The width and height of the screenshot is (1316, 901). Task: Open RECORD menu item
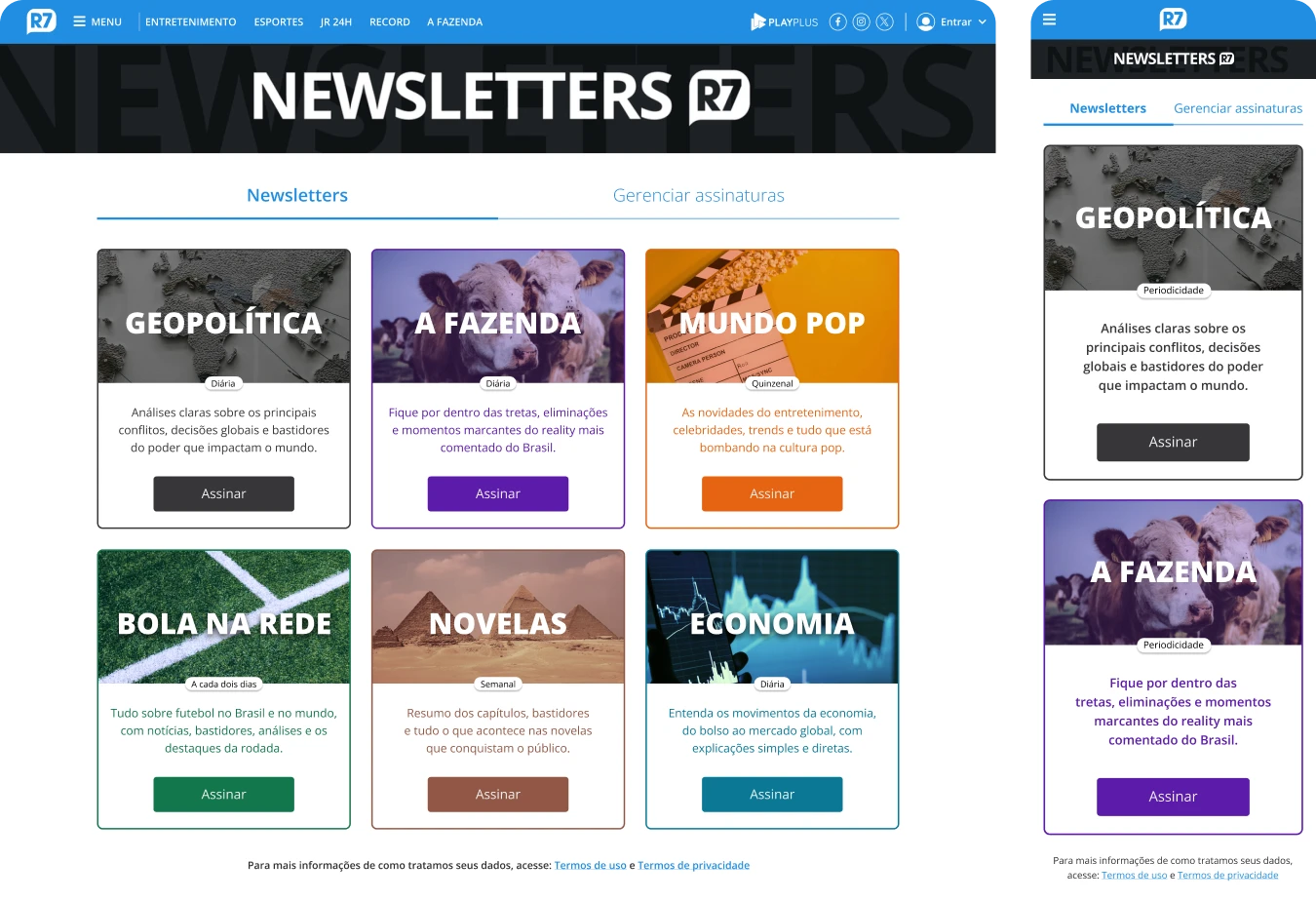coord(389,21)
